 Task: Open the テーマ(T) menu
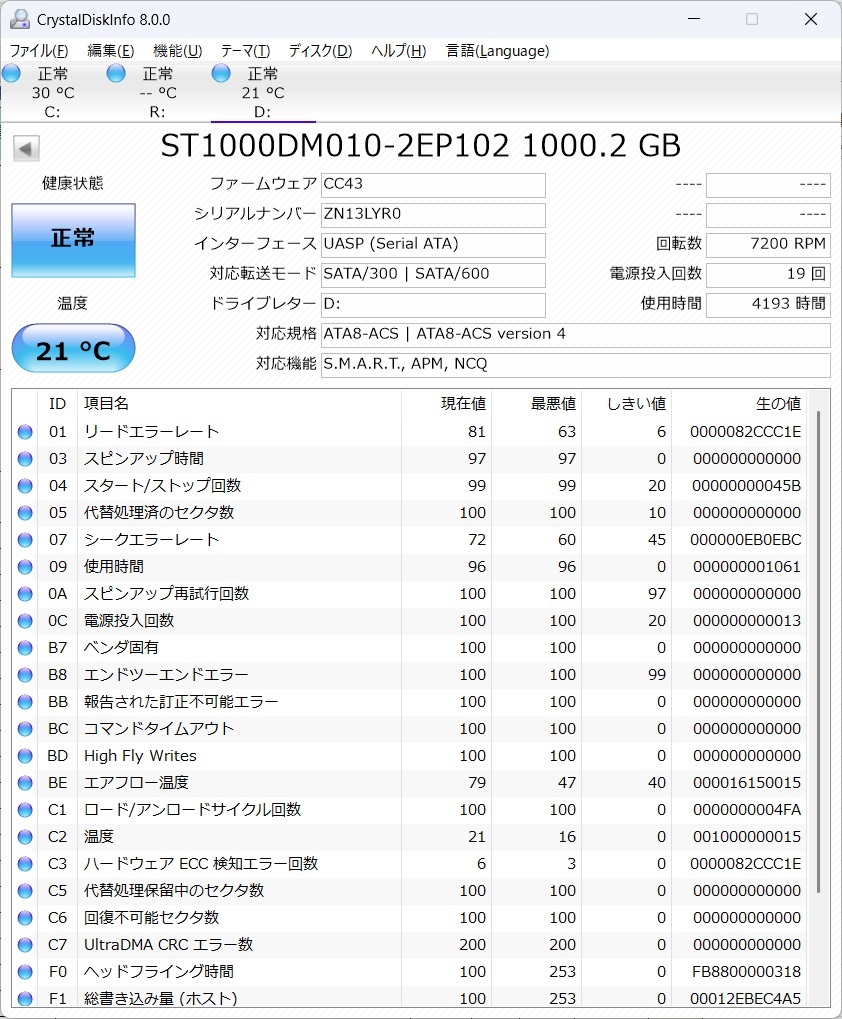coord(245,51)
